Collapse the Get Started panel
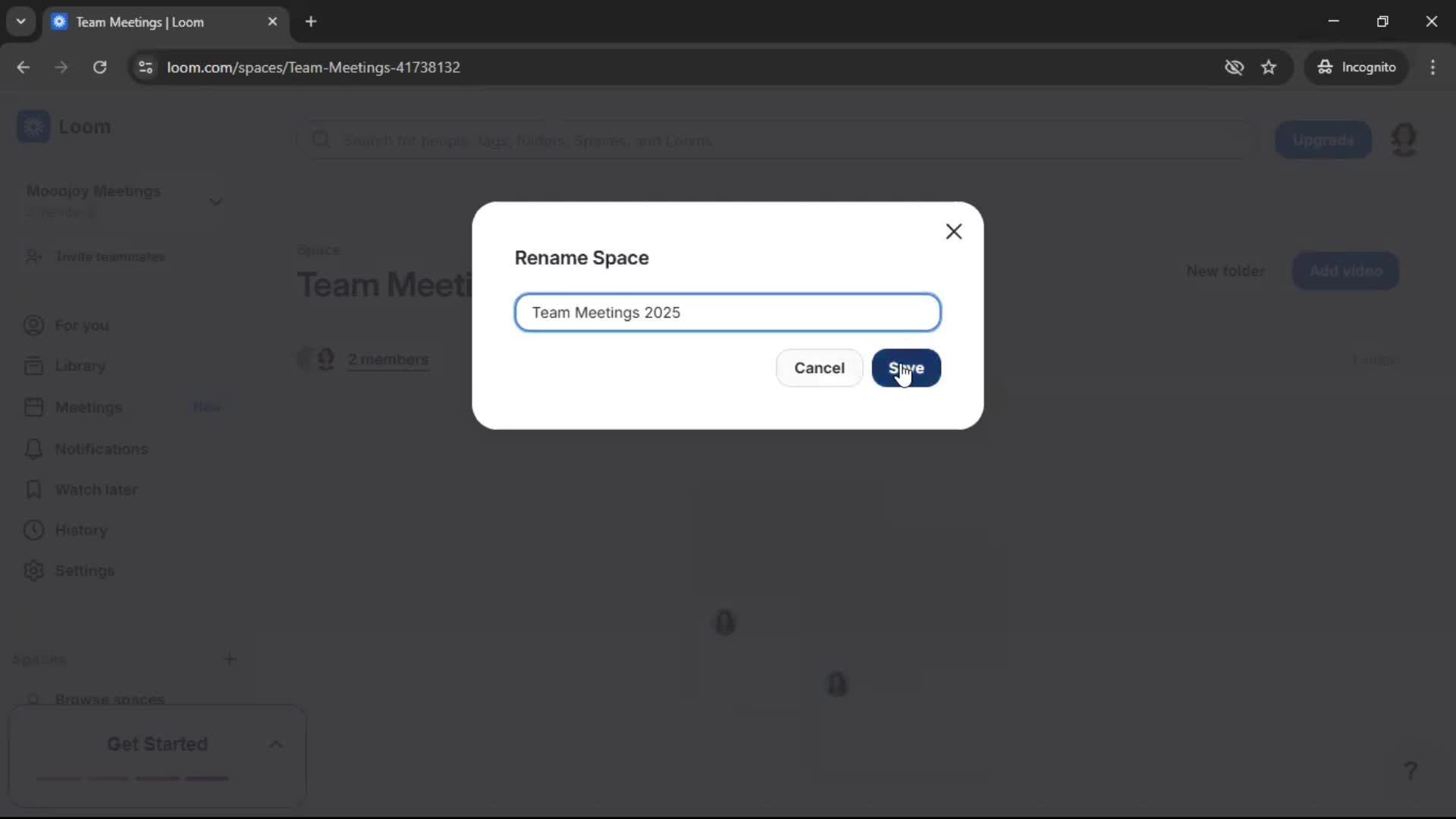The image size is (1456, 819). pyautogui.click(x=275, y=744)
